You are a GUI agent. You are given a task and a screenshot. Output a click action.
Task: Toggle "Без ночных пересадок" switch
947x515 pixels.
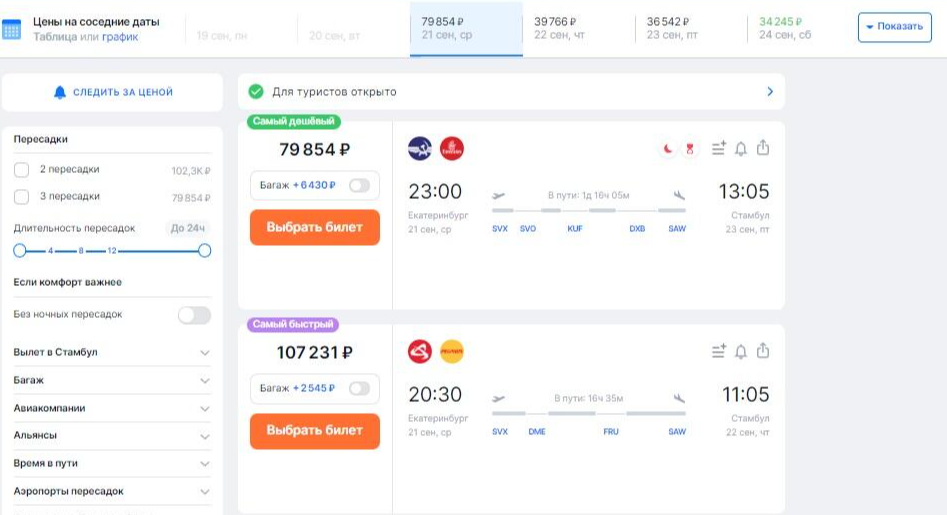pyautogui.click(x=194, y=315)
